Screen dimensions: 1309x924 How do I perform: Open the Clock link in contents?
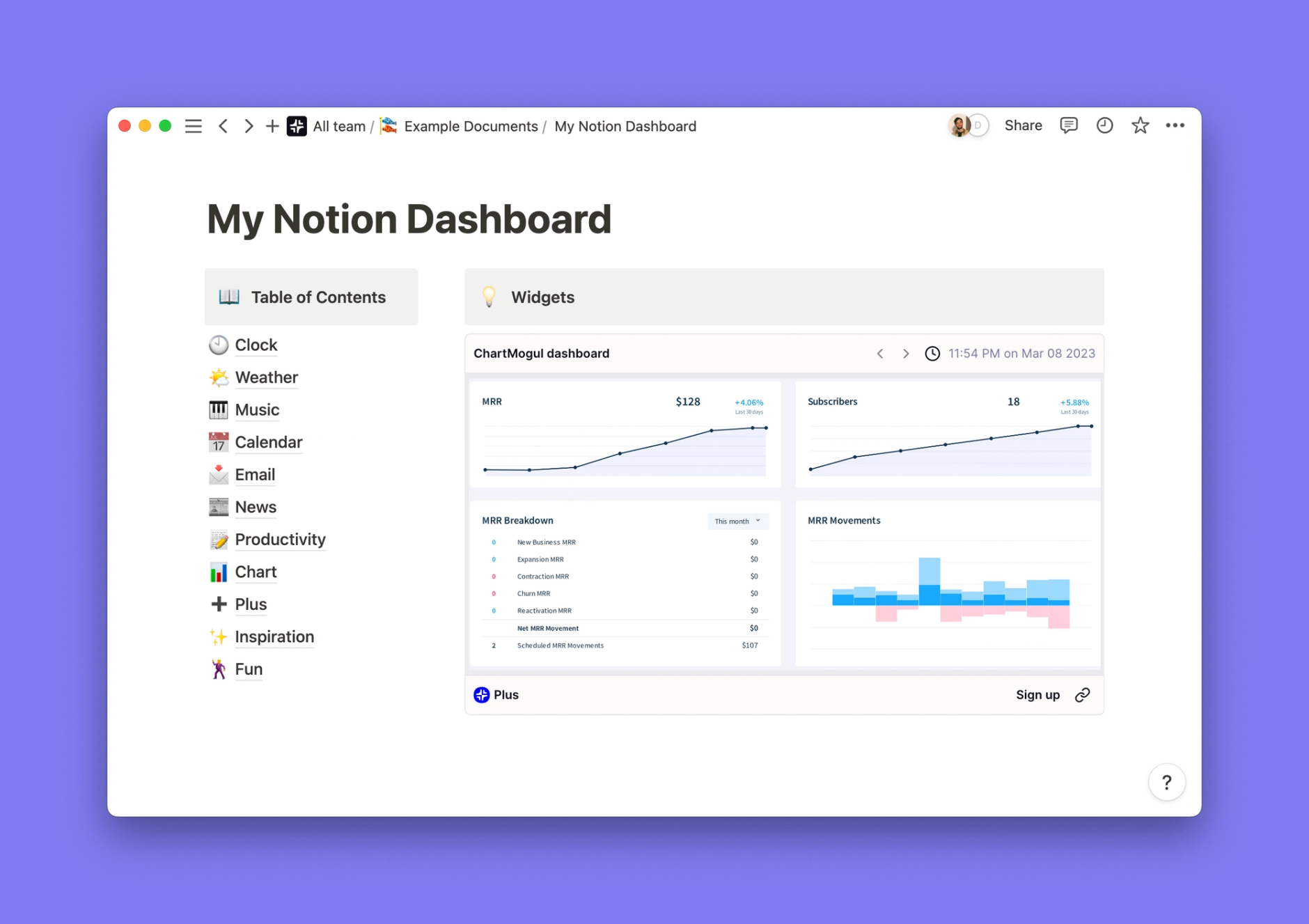click(256, 345)
